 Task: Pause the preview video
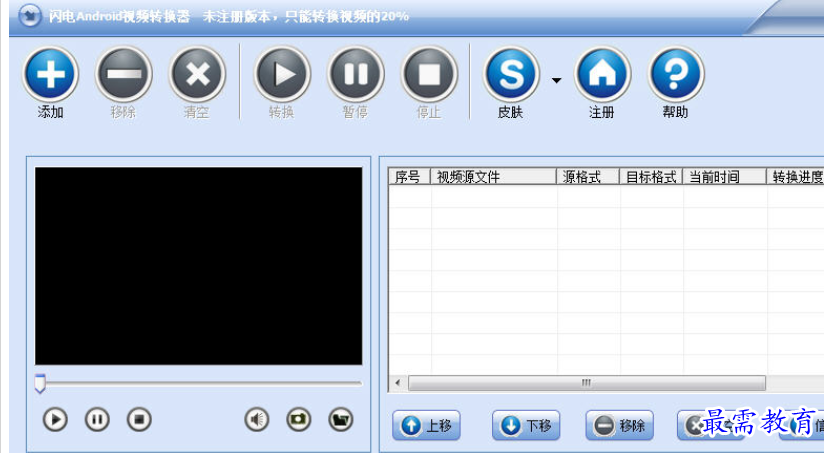coord(97,419)
